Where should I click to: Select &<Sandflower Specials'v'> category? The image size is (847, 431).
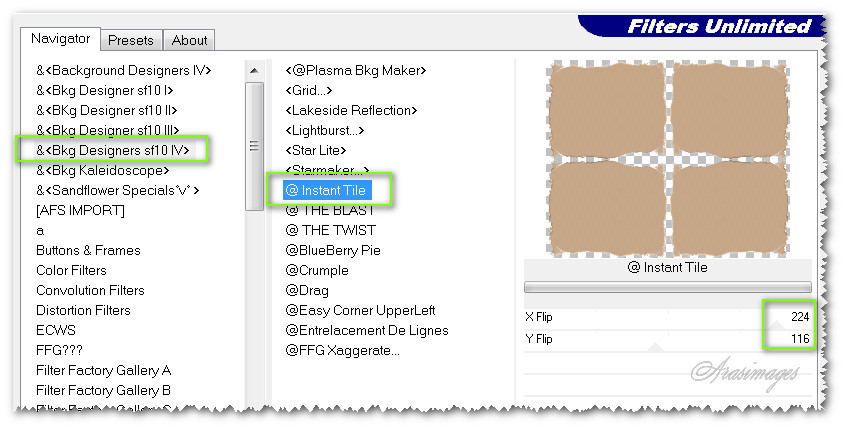tap(118, 190)
